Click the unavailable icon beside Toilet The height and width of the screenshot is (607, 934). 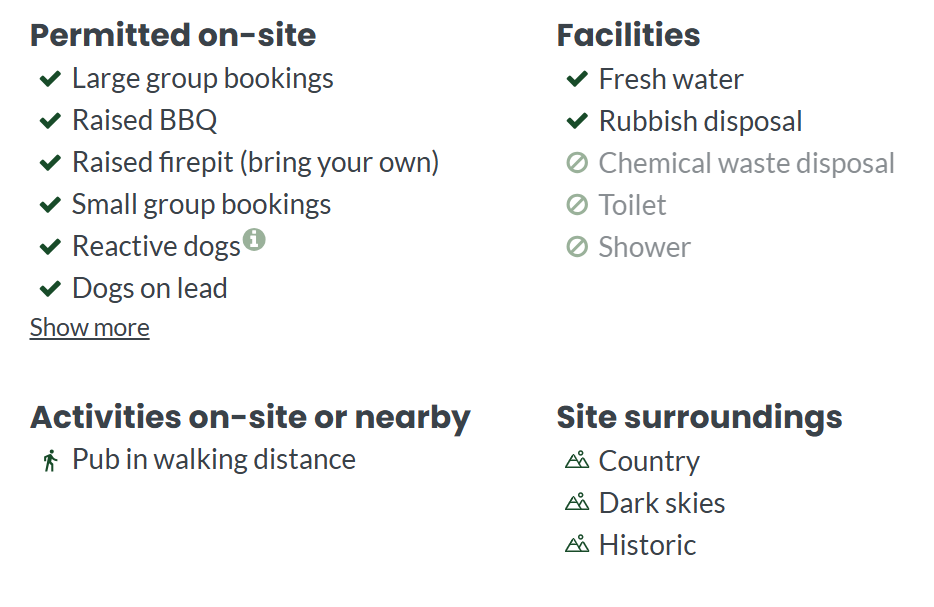click(577, 205)
